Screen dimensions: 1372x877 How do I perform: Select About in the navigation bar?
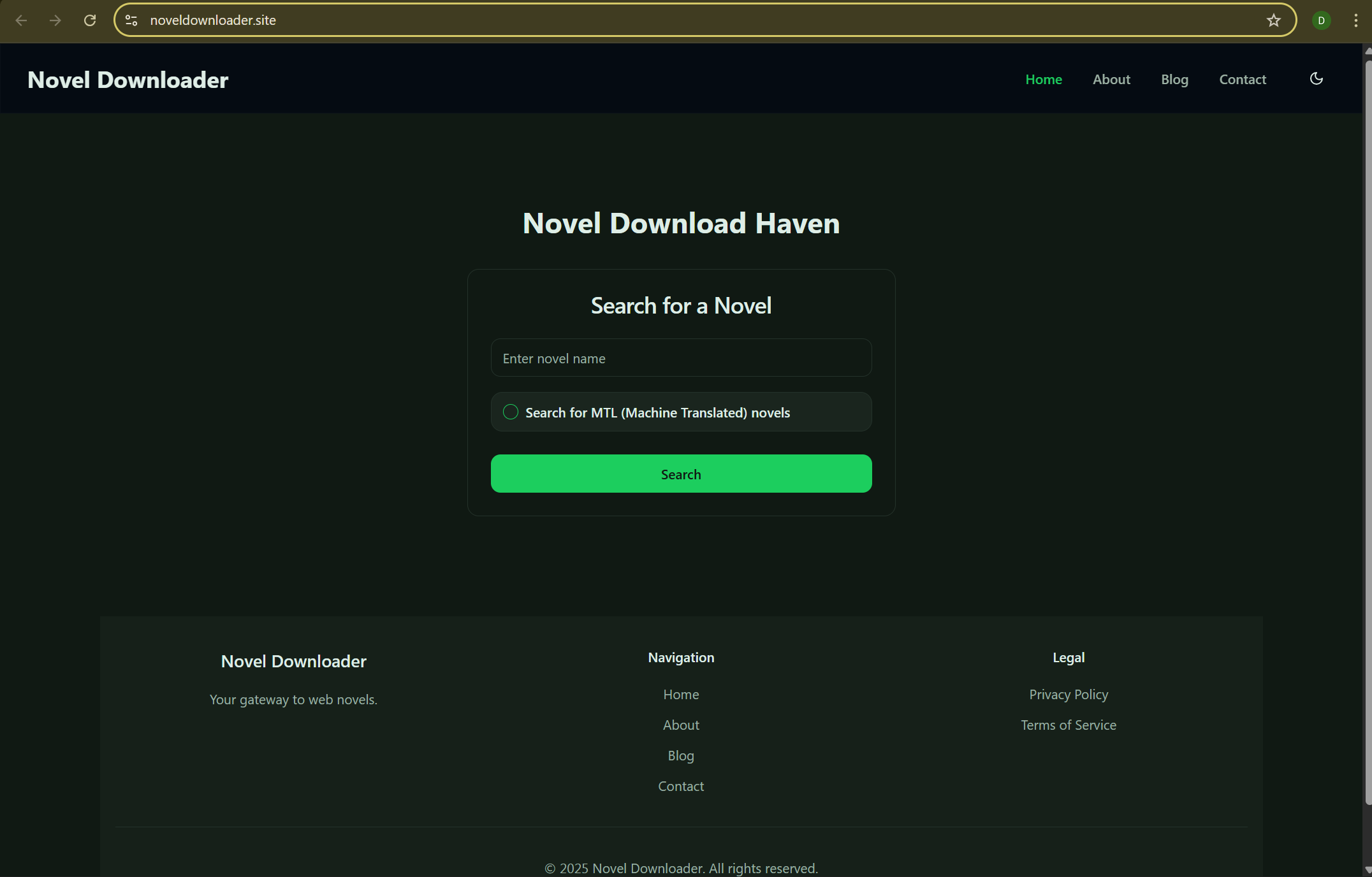coord(1111,79)
